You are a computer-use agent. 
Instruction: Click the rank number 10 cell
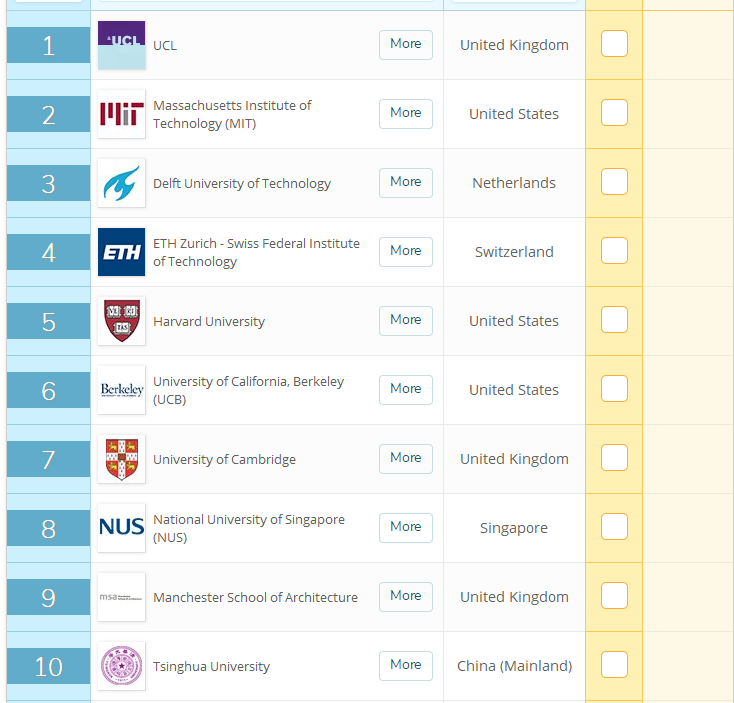49,666
